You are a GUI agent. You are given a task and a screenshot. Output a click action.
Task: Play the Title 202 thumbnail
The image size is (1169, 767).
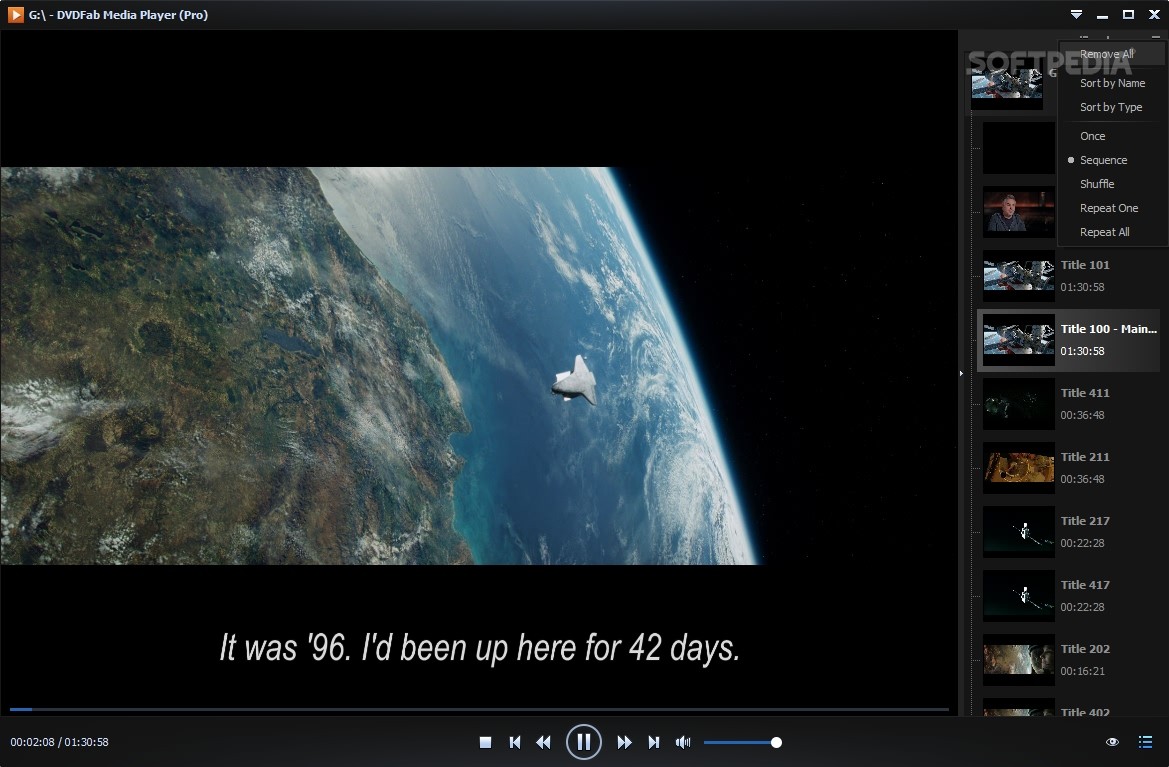point(1018,660)
